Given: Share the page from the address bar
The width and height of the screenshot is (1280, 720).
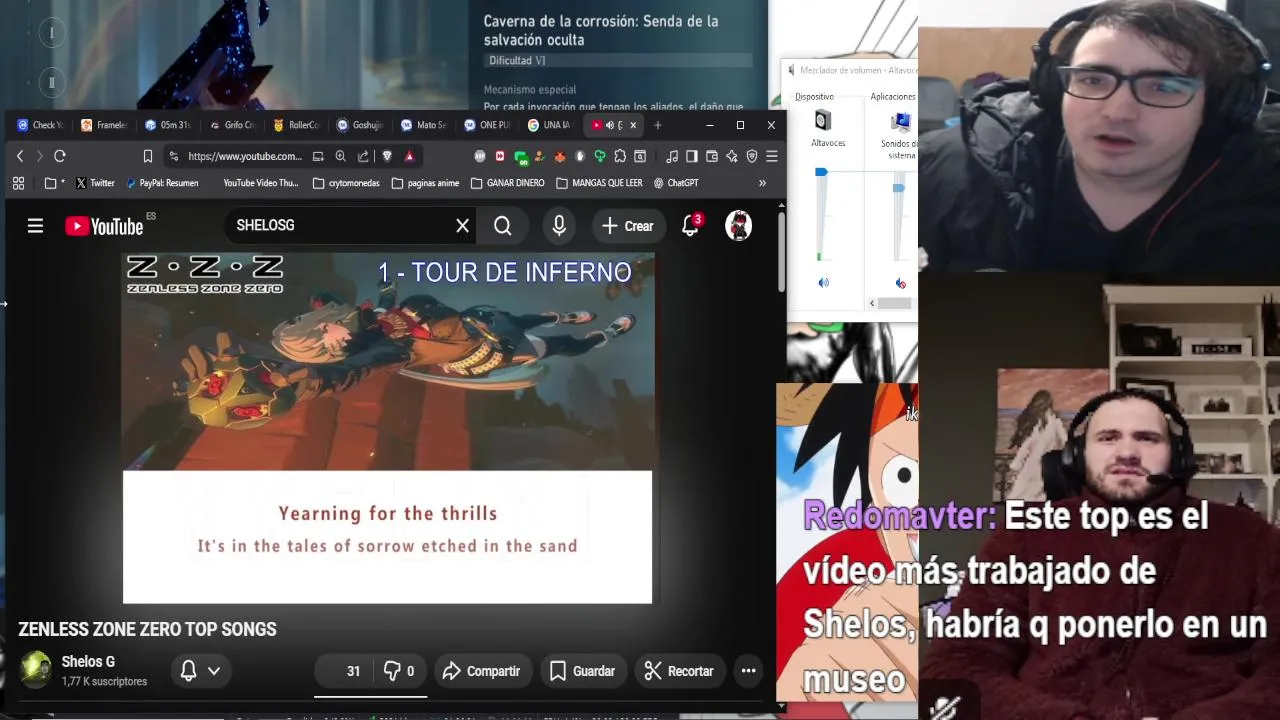Looking at the screenshot, I should click(x=363, y=156).
